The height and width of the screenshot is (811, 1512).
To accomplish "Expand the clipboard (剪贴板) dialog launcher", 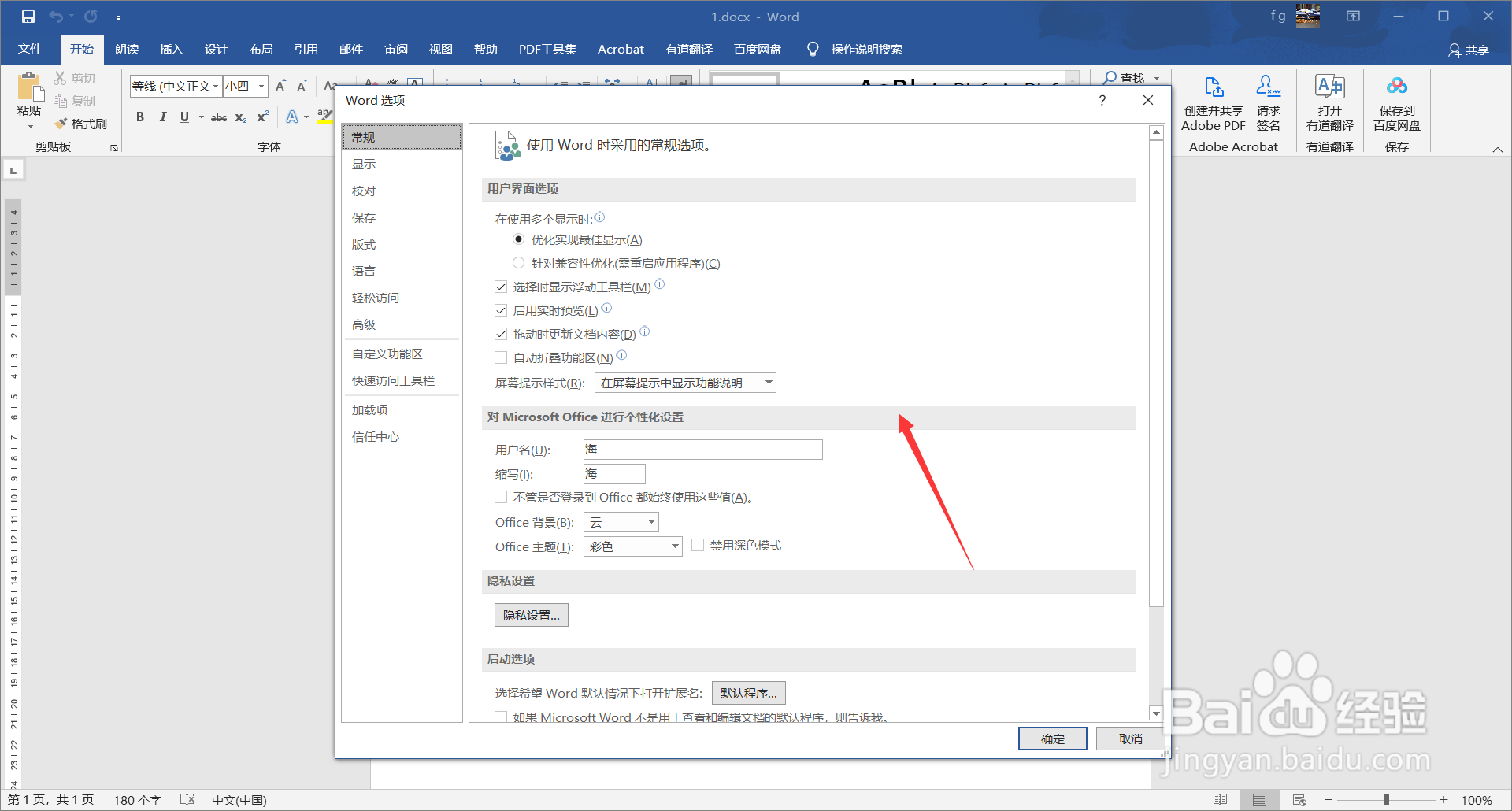I will [114, 147].
